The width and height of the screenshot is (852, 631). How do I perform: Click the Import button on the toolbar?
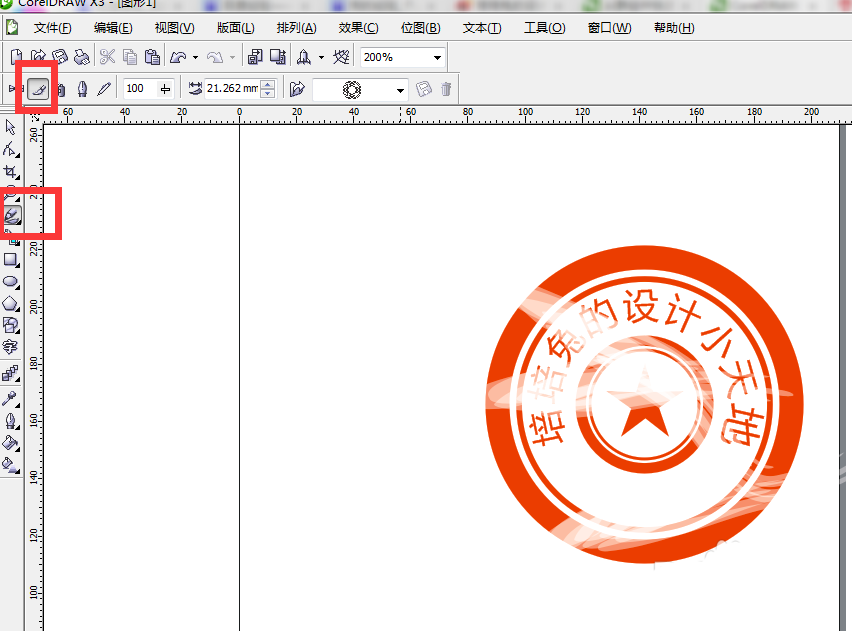pyautogui.click(x=254, y=57)
